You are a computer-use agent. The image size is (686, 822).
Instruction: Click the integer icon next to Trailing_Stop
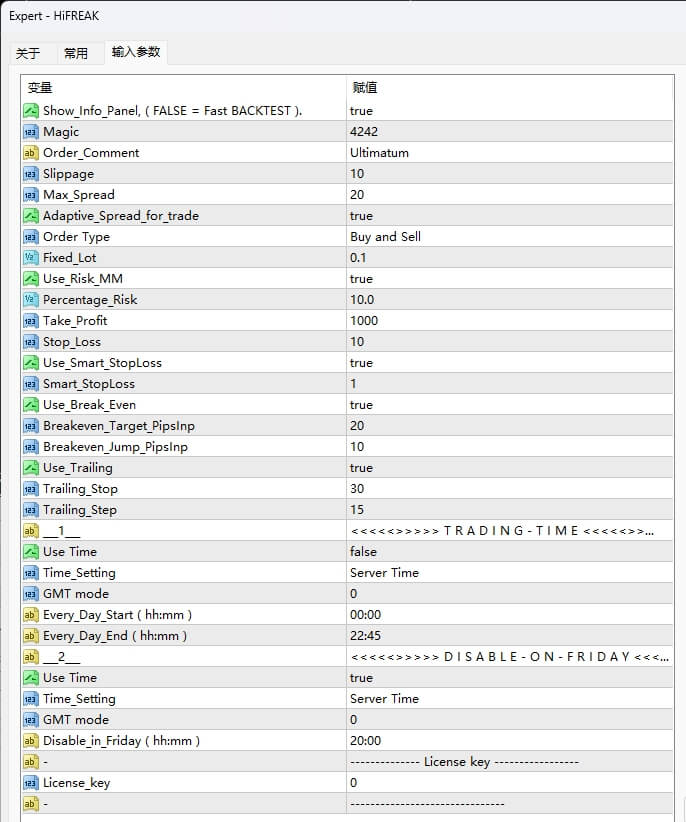point(31,489)
